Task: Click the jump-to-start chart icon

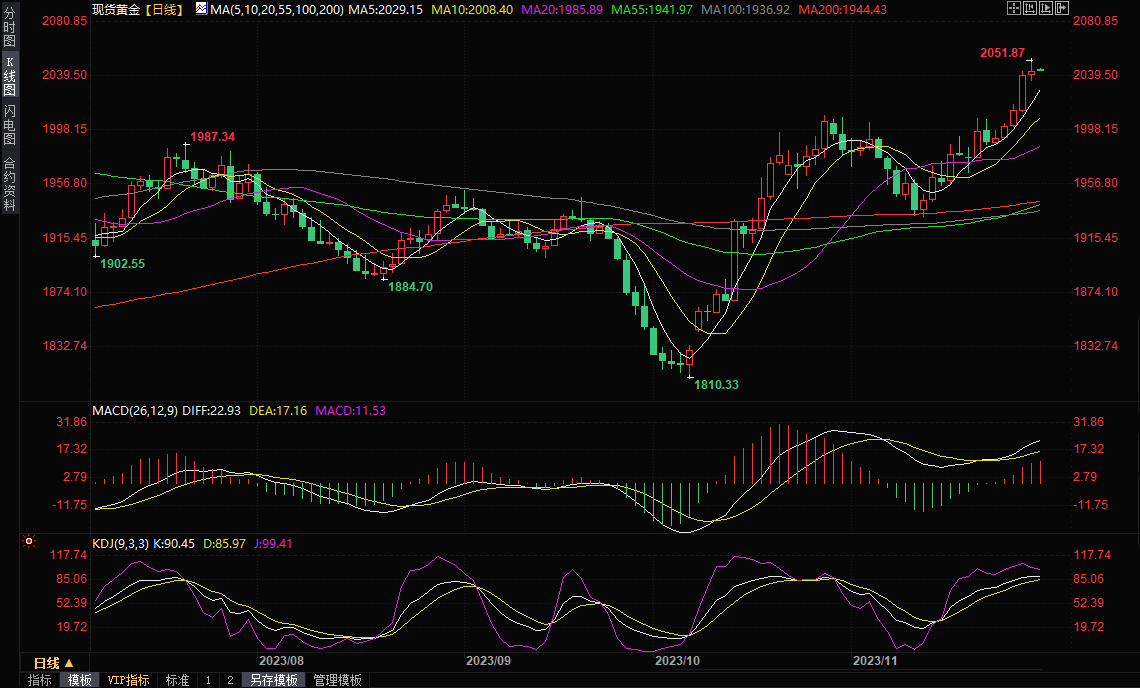Action: pos(1029,8)
